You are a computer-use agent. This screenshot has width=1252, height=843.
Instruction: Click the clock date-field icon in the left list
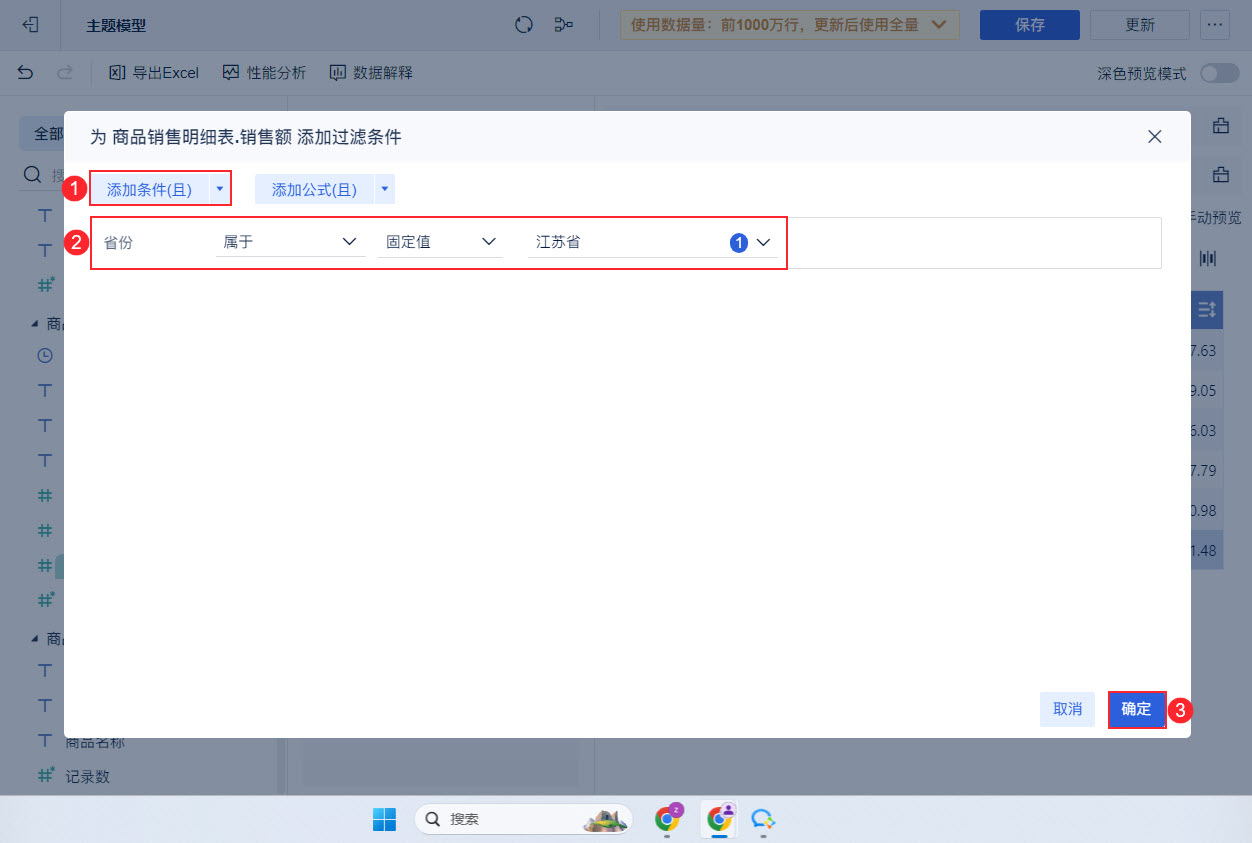pyautogui.click(x=45, y=355)
